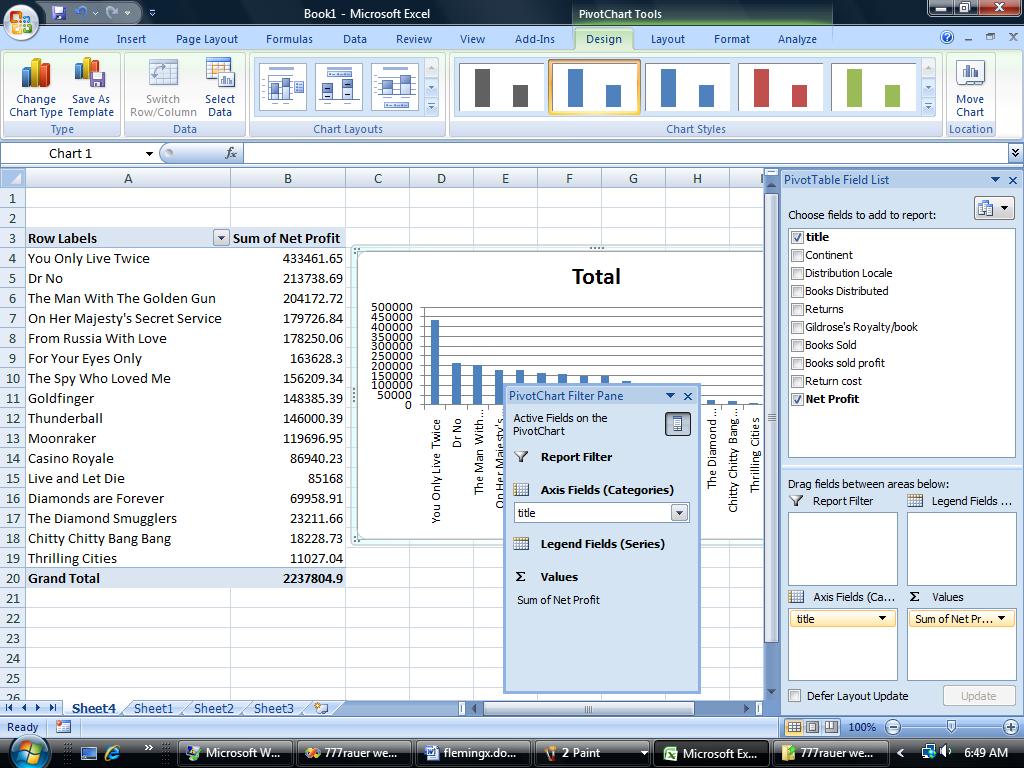Insert a new worksheet tab icon
1024x768 pixels.
point(321,708)
